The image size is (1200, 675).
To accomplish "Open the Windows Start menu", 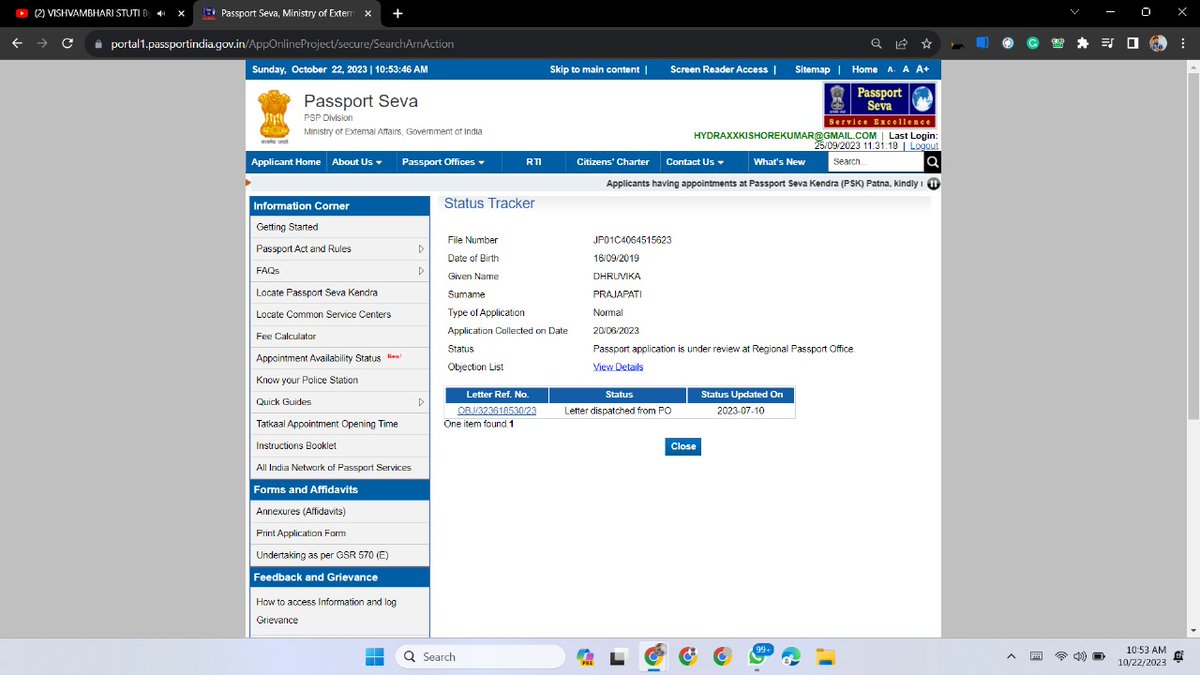I will pos(374,657).
